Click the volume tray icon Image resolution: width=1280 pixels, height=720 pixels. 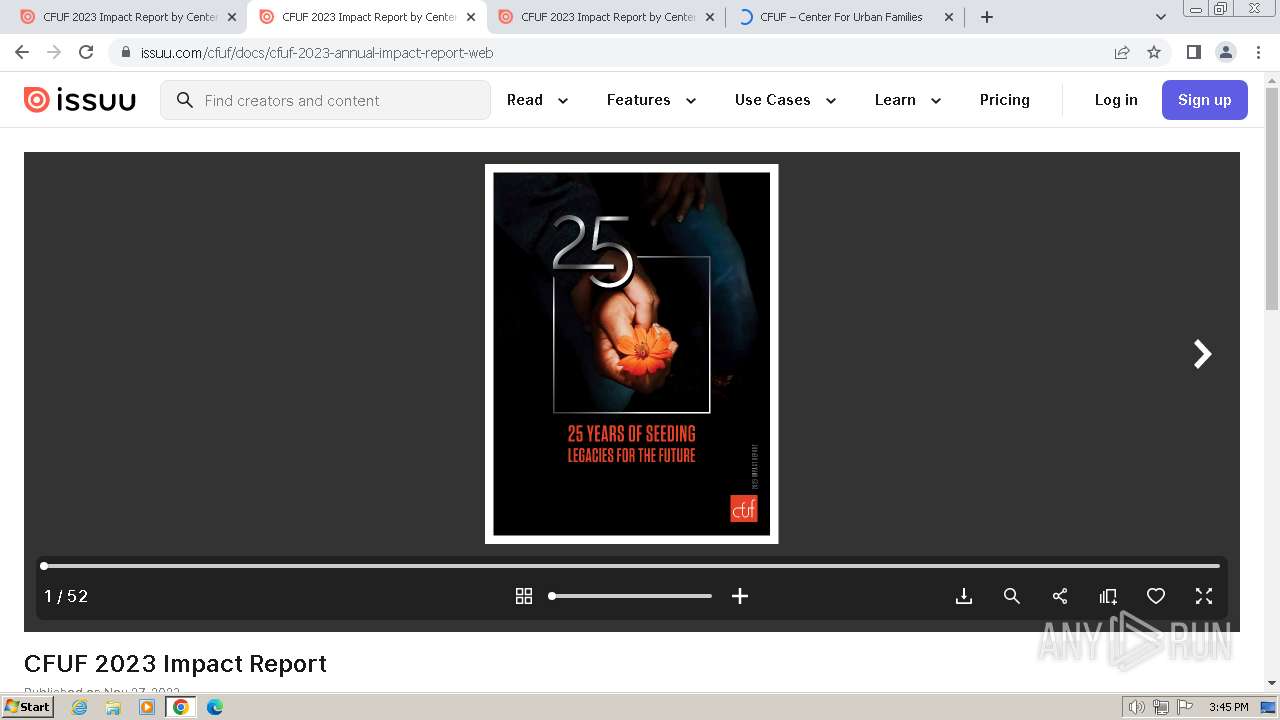(1137, 707)
